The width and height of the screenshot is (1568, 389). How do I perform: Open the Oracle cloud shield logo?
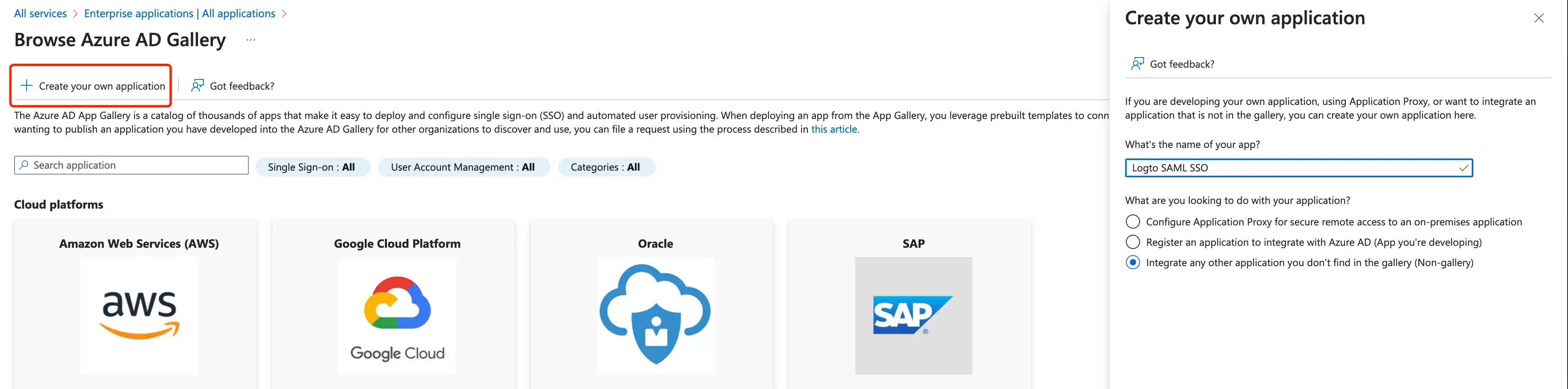(655, 315)
